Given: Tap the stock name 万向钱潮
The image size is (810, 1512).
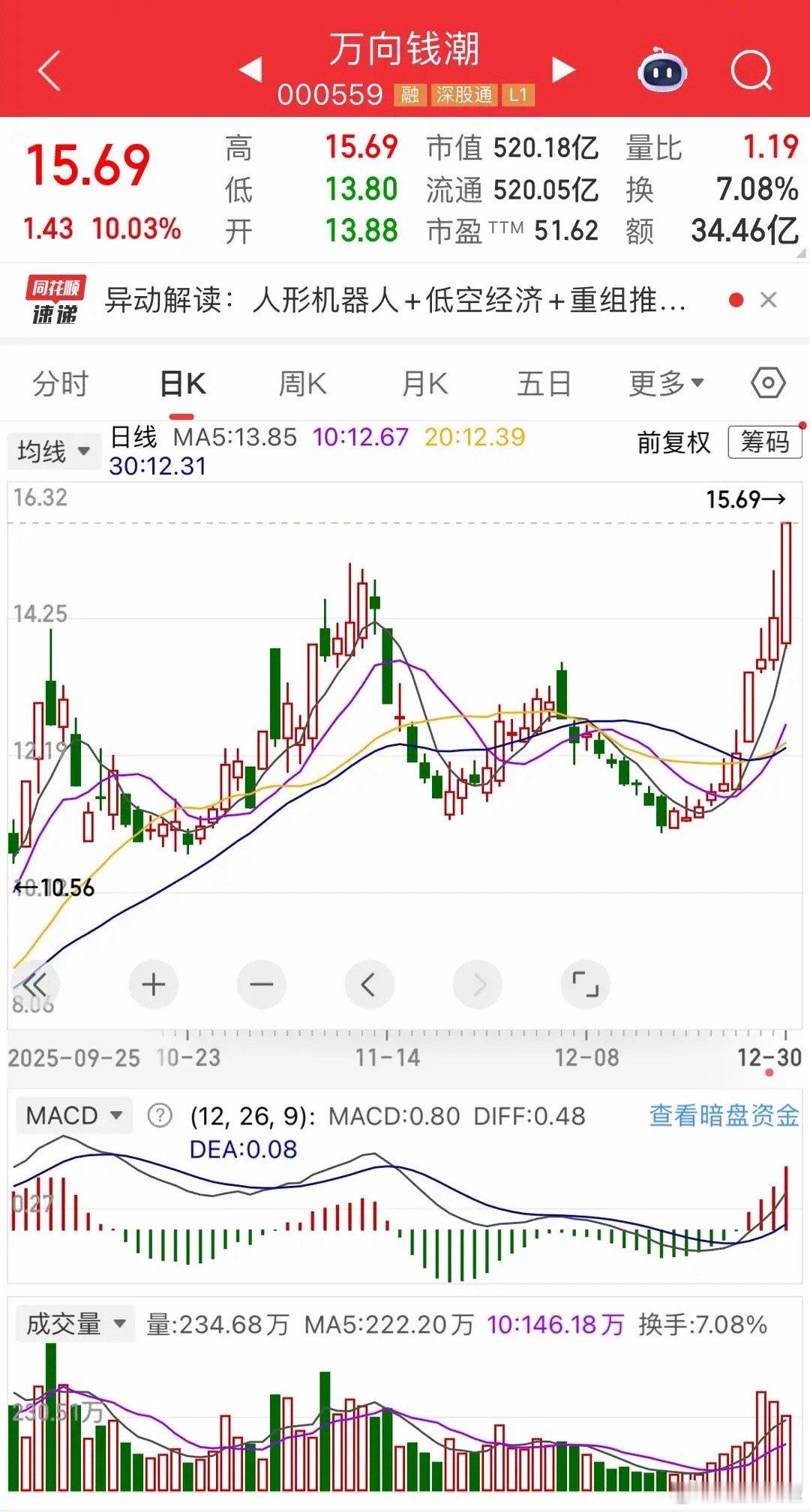Looking at the screenshot, I should point(404,49).
